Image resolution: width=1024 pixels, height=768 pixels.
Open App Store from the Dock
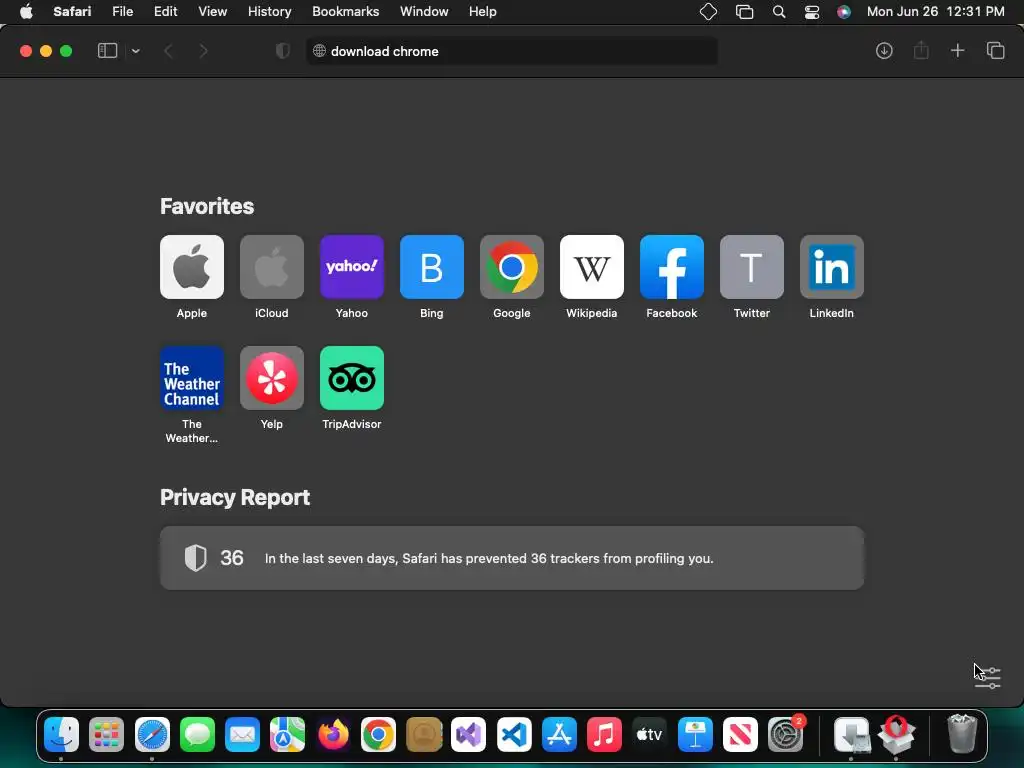(559, 735)
